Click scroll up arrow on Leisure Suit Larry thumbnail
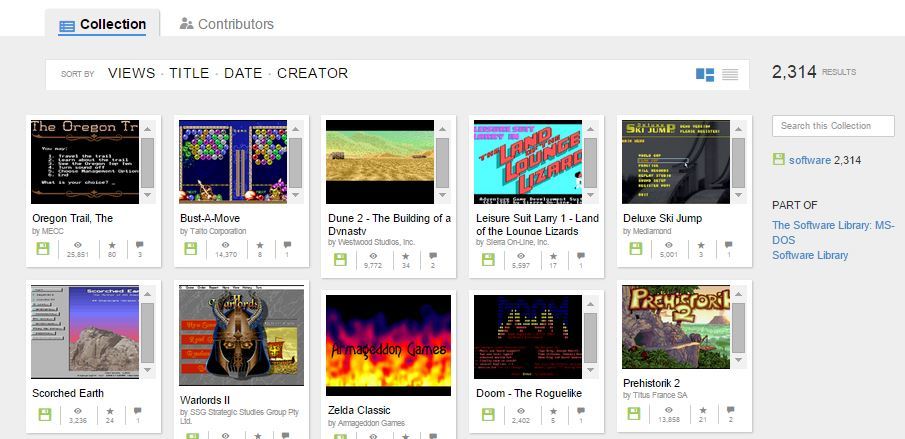 tap(590, 129)
